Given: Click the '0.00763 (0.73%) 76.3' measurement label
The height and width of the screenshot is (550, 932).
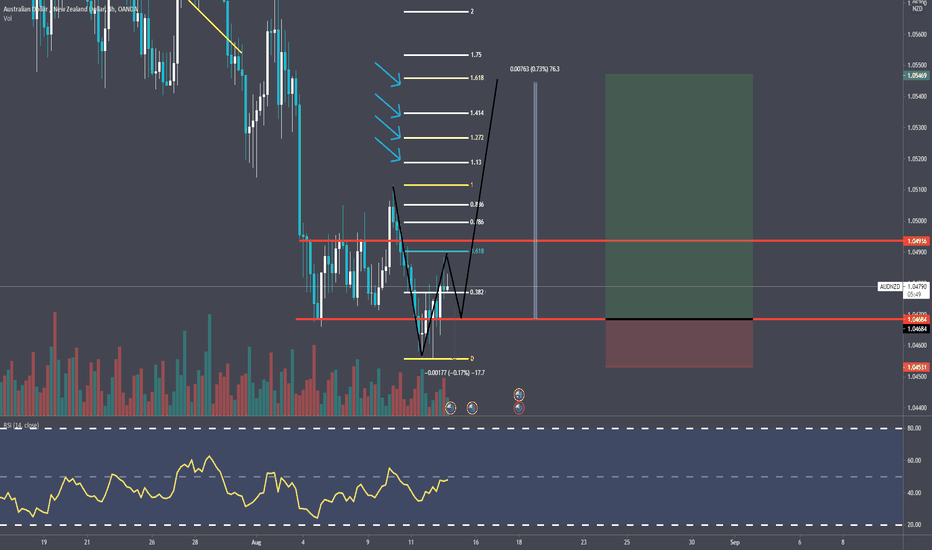Looking at the screenshot, I should click(534, 69).
